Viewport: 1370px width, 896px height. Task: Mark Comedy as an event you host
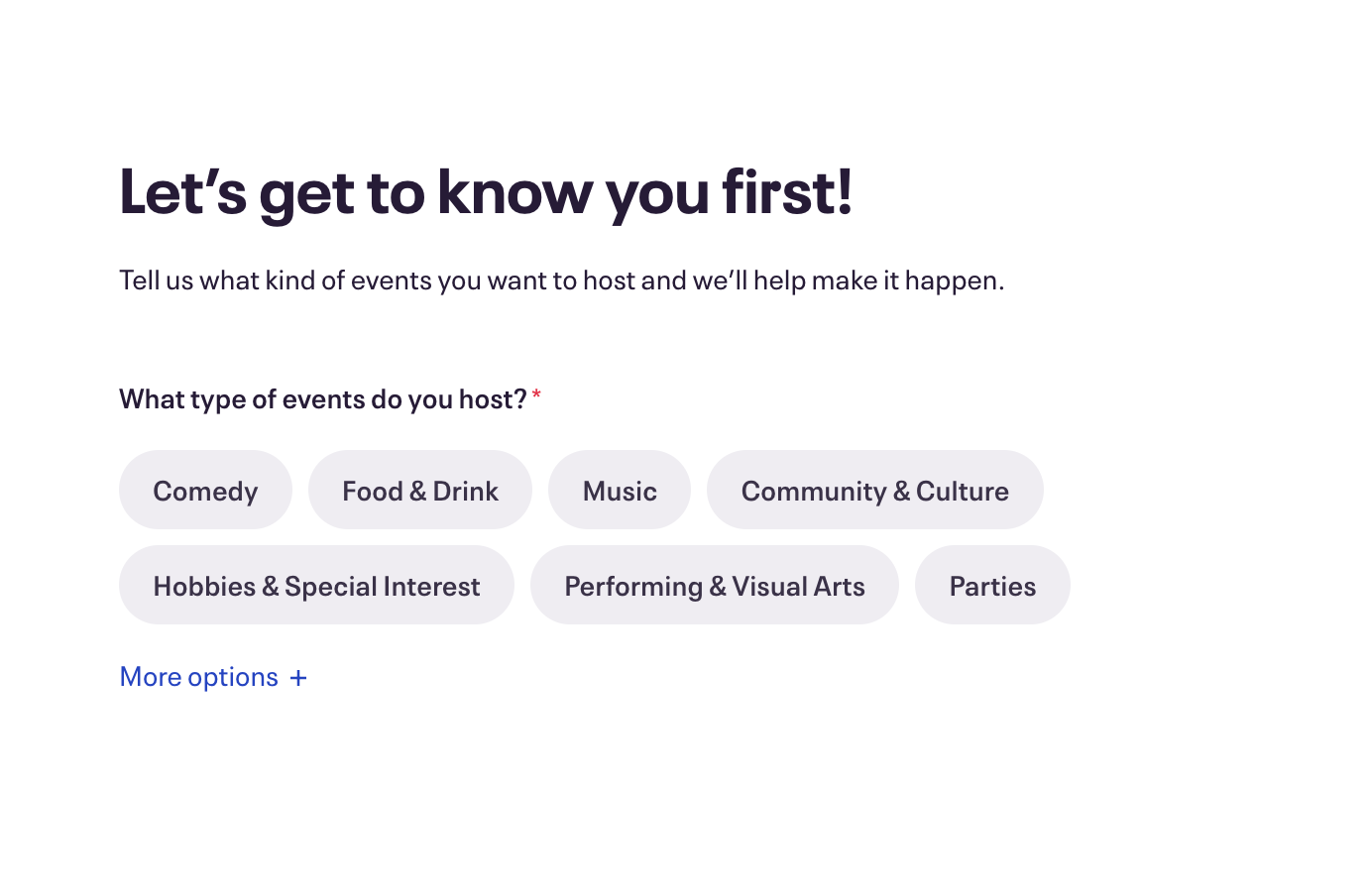[x=205, y=491]
